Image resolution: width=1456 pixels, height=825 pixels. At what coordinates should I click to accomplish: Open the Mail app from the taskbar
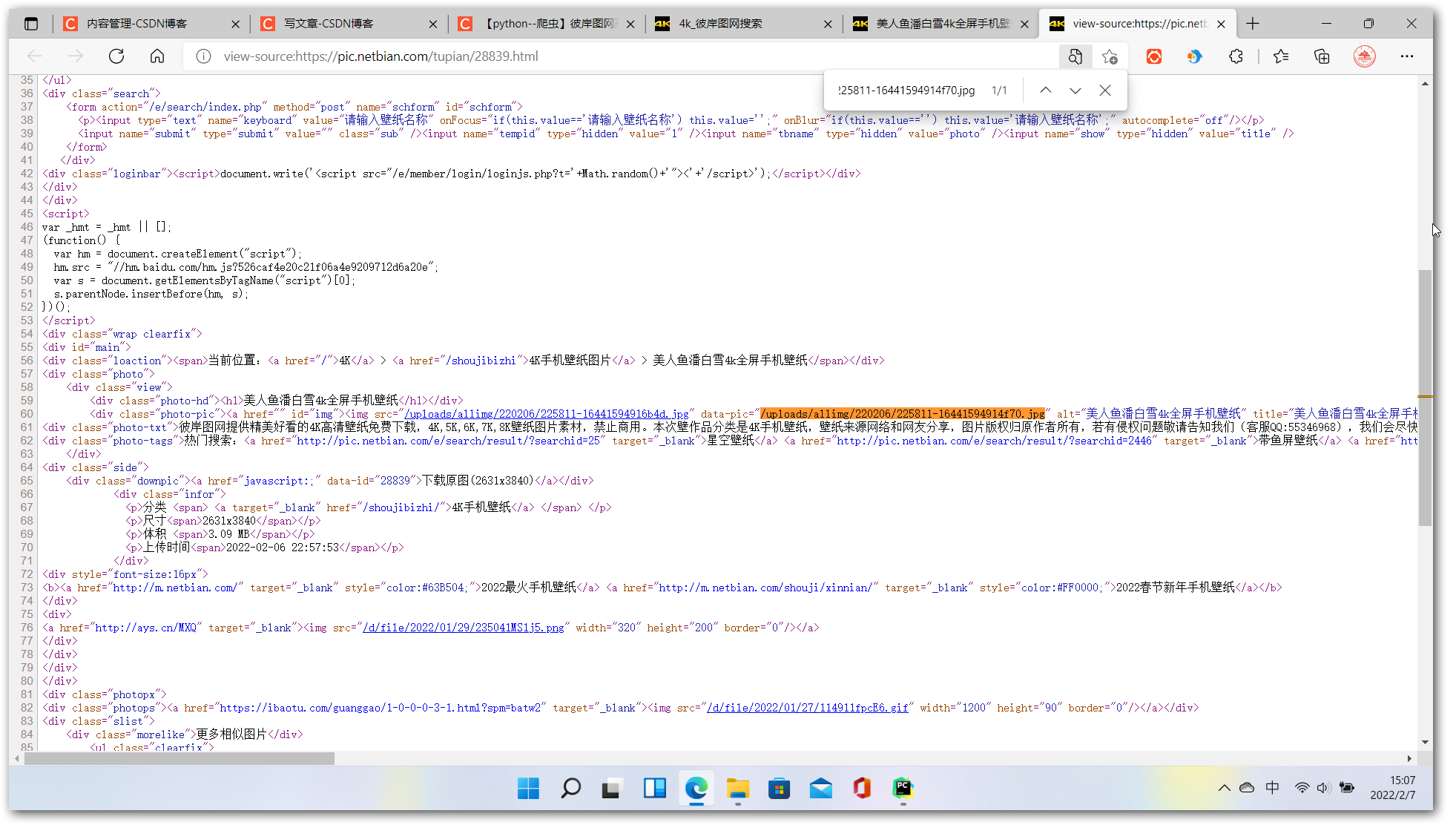point(820,788)
